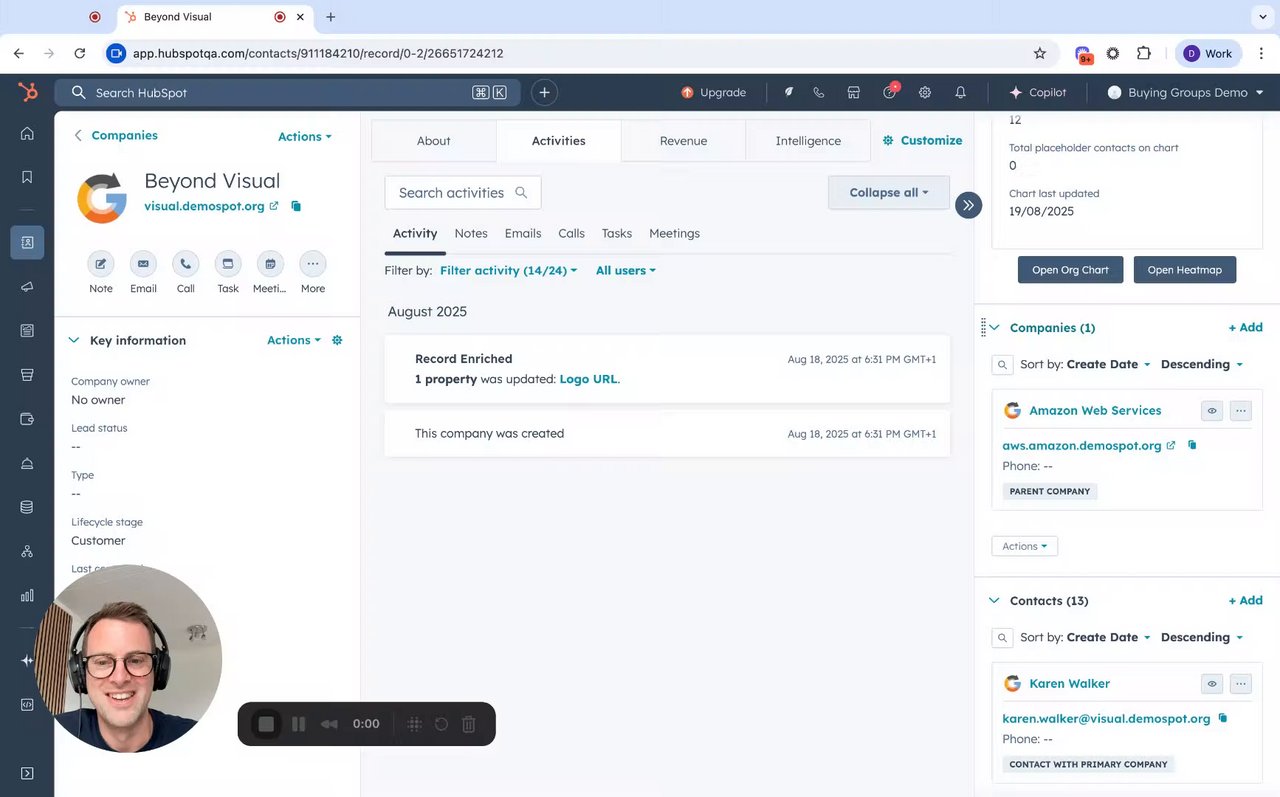
Task: Click the Search HubSpot field
Action: 287,92
